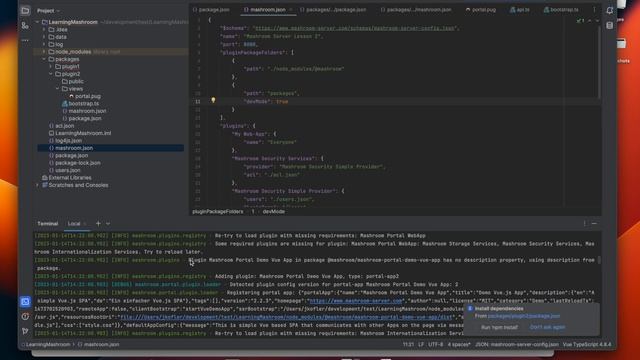Viewport: 640px width, 360px height.
Task: Click the intention lightbulb in the editor gutter
Action: (213, 100)
